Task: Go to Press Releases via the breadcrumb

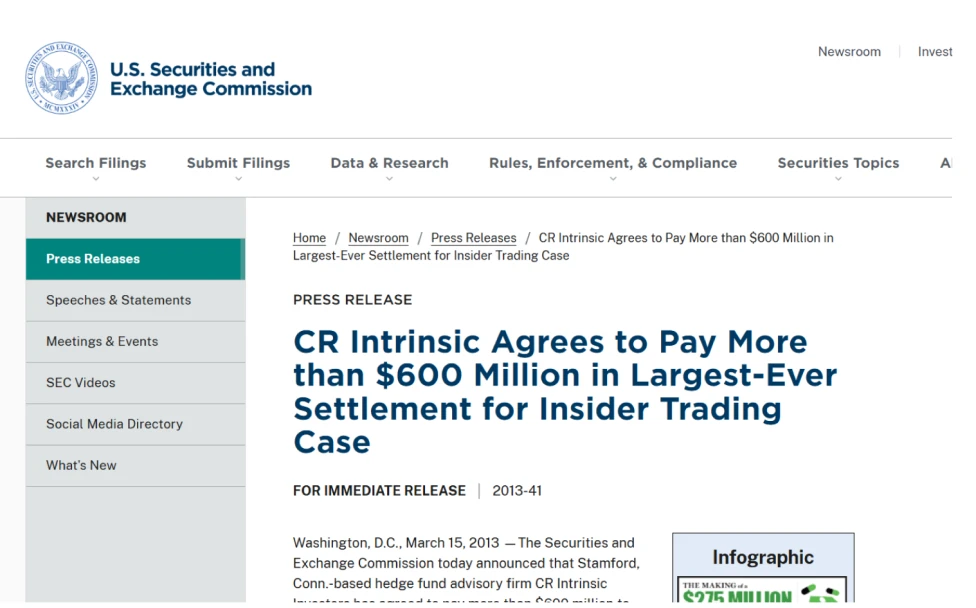Action: [x=474, y=238]
